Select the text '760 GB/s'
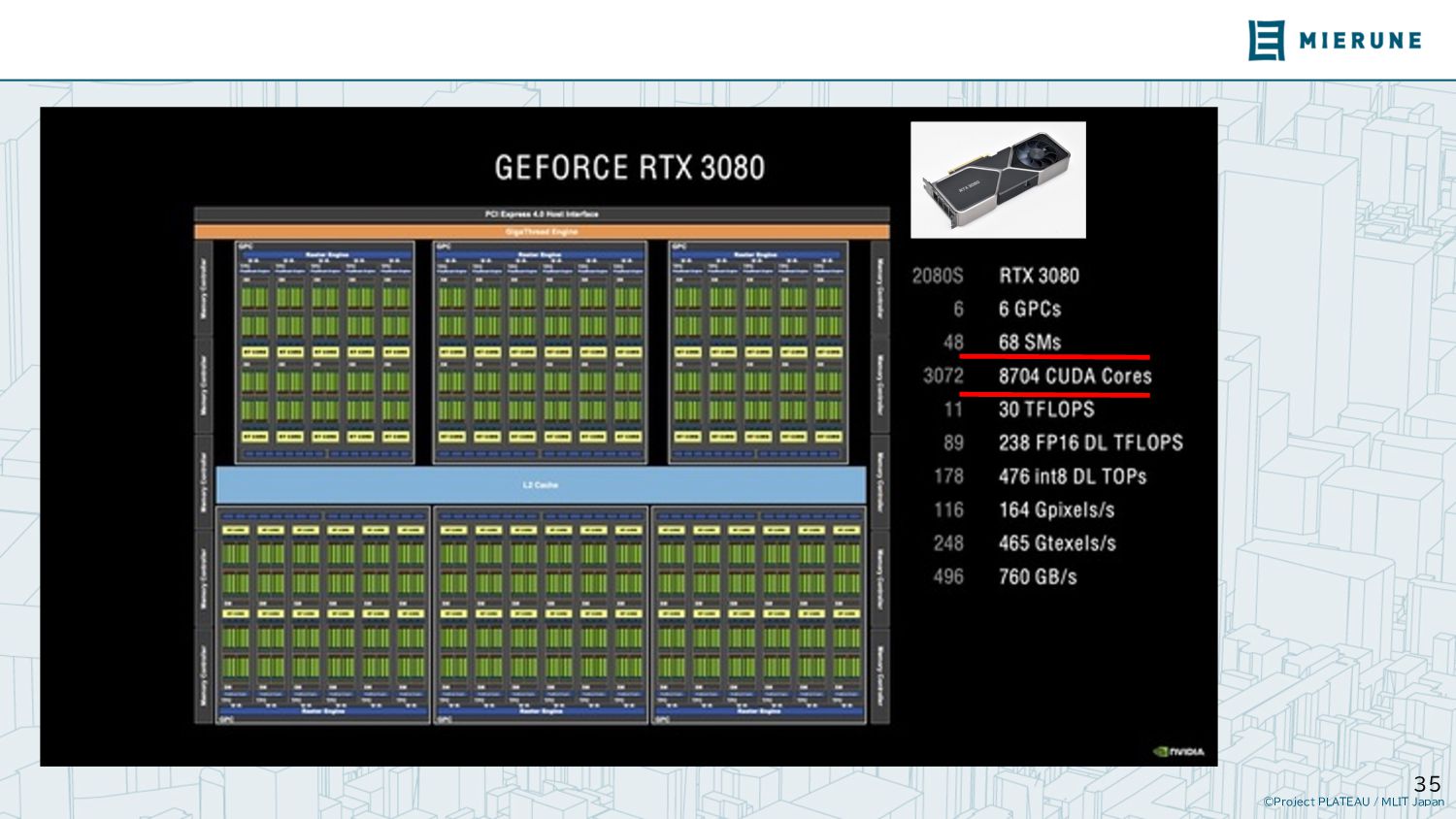The image size is (1456, 819). click(x=1038, y=577)
